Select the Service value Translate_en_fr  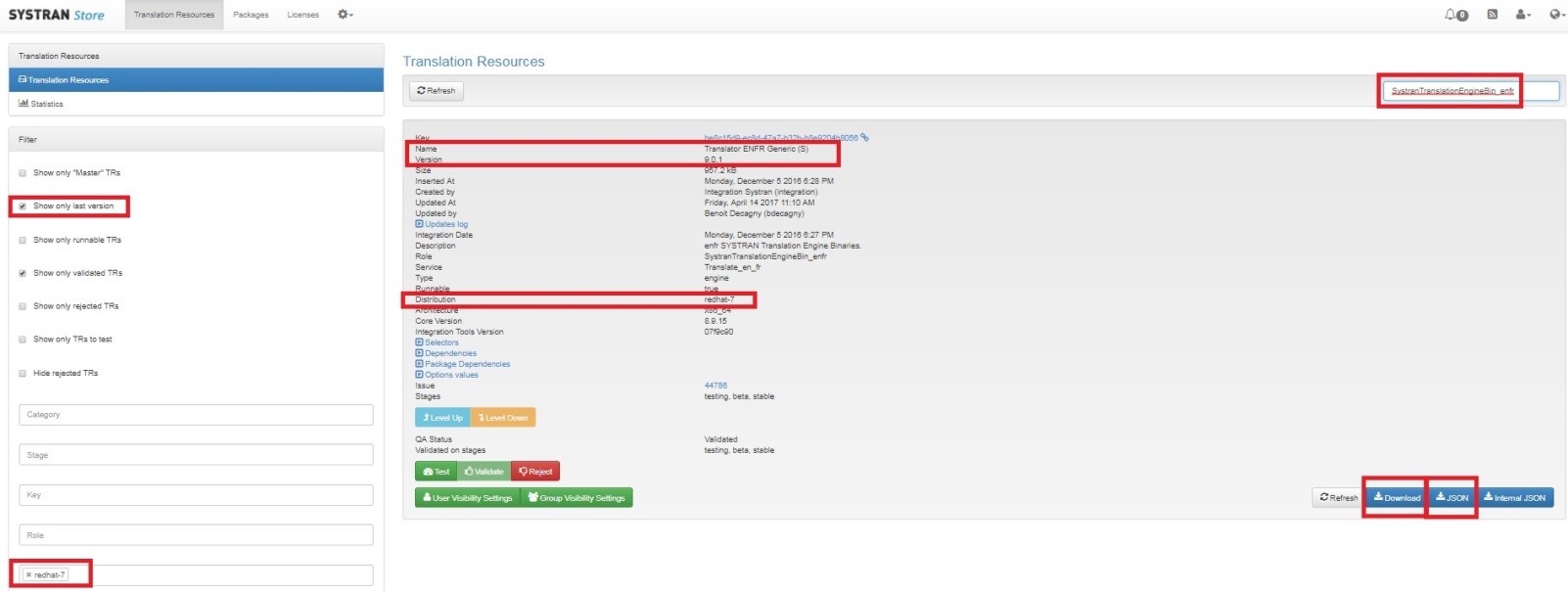[733, 267]
